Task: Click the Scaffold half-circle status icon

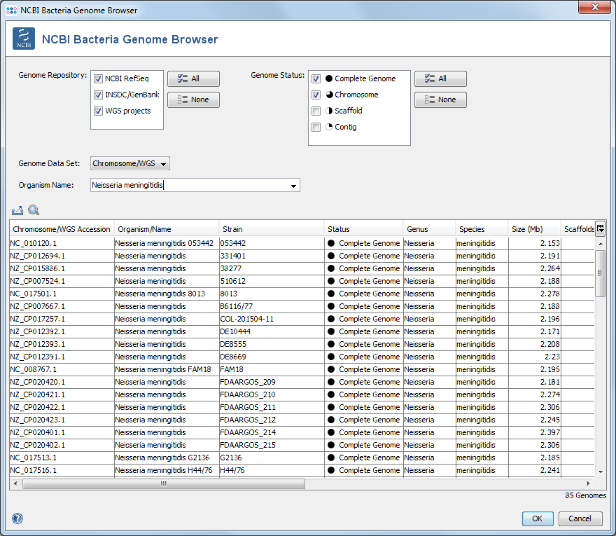Action: pos(329,111)
